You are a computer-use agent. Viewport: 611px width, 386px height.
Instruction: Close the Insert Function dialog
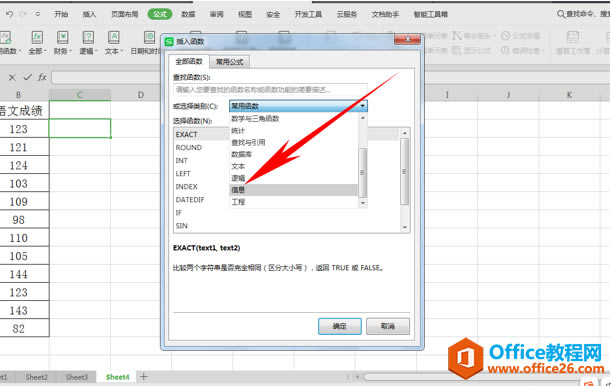[x=407, y=40]
